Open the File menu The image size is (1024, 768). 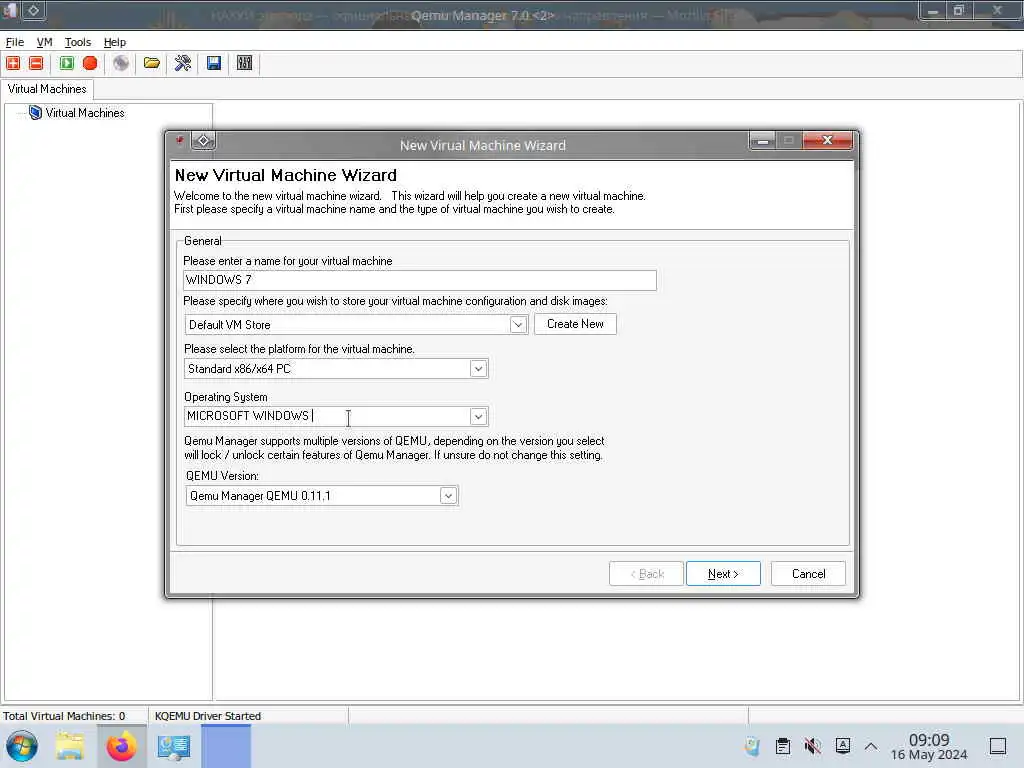tap(14, 42)
